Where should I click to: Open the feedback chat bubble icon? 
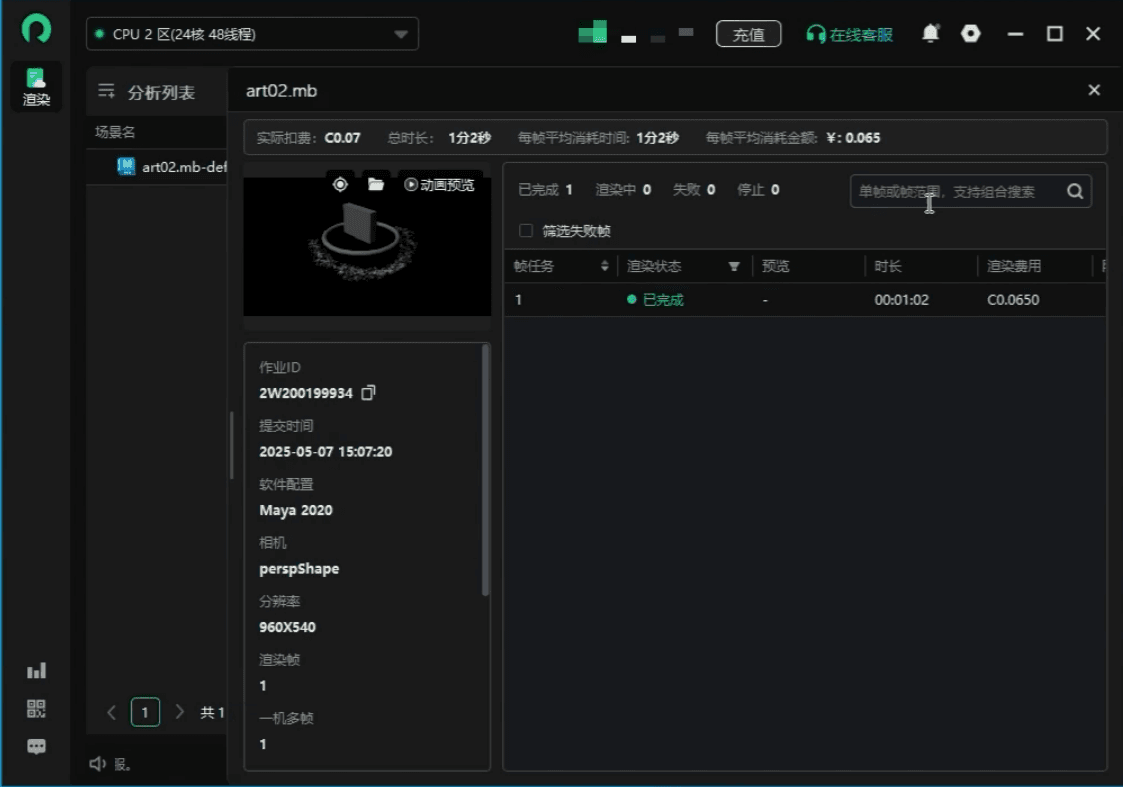(x=37, y=747)
